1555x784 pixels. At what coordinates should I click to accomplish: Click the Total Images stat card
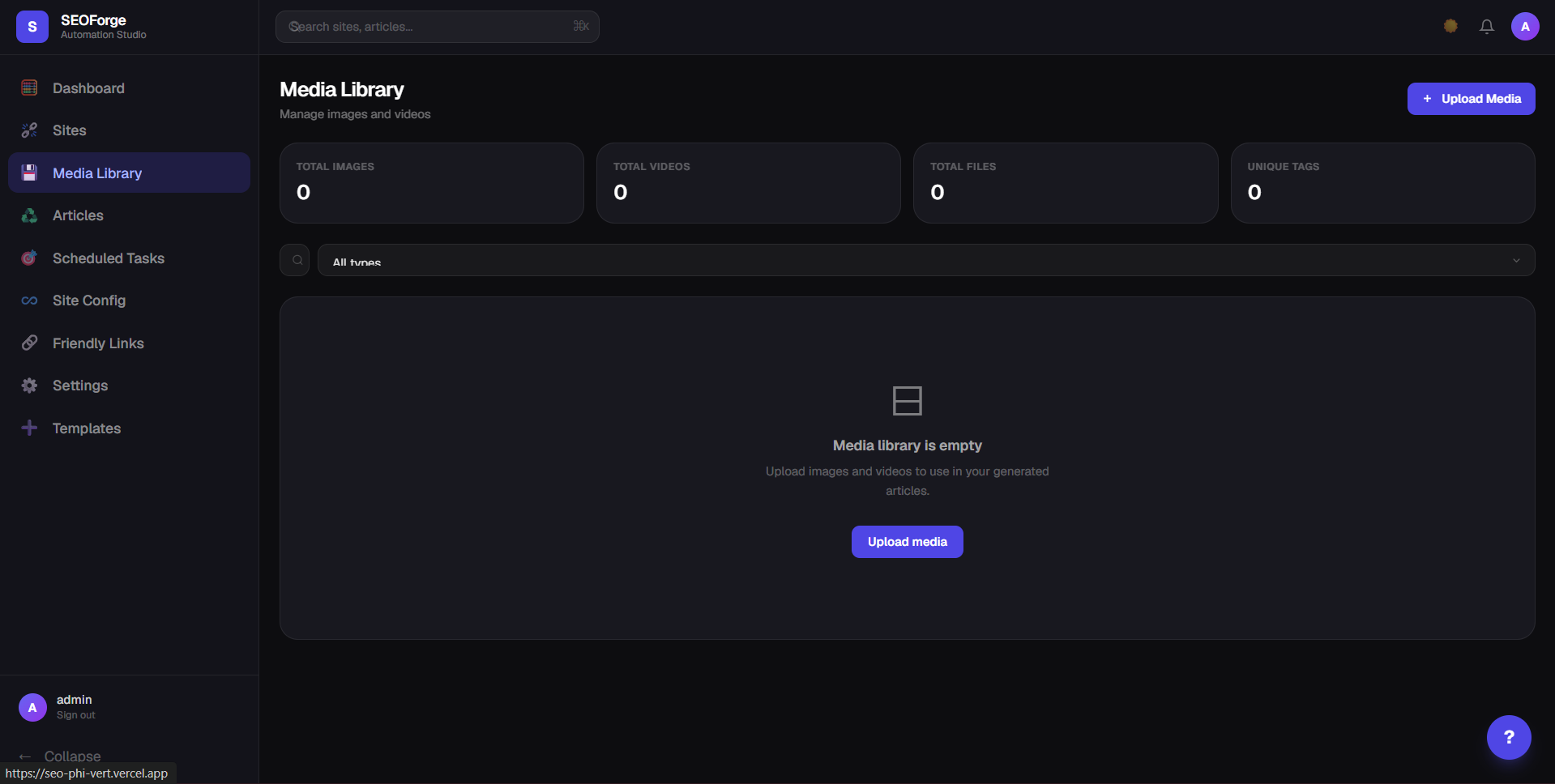(432, 183)
